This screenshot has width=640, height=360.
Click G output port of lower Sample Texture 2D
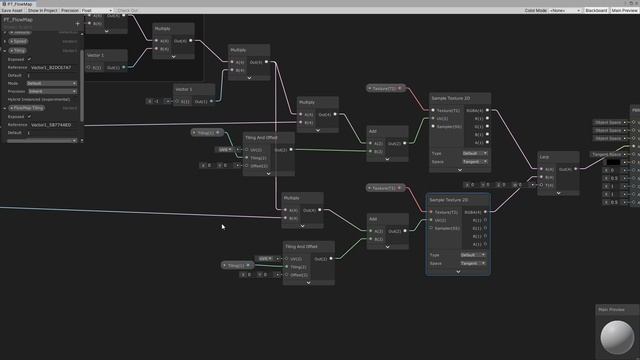tap(485, 228)
